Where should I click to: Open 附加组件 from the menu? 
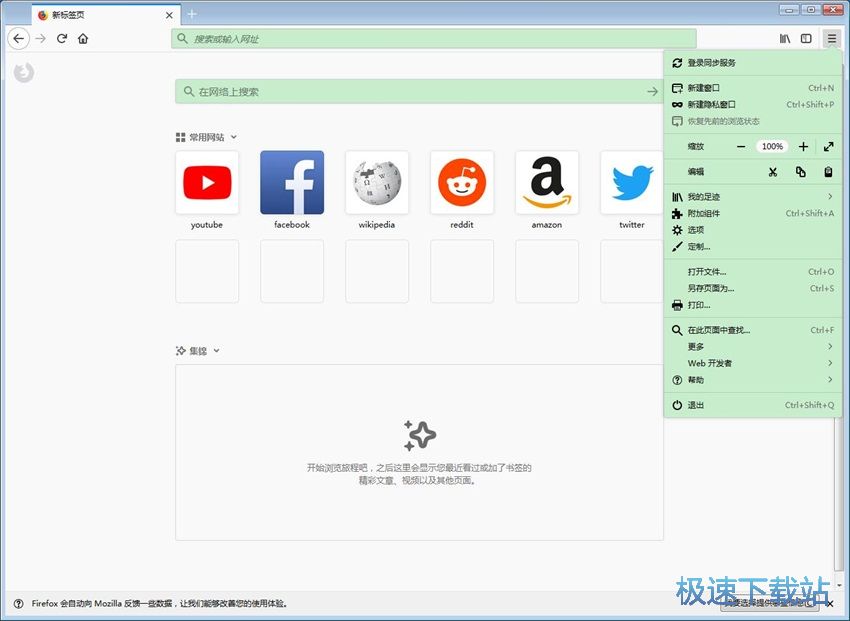[753, 214]
